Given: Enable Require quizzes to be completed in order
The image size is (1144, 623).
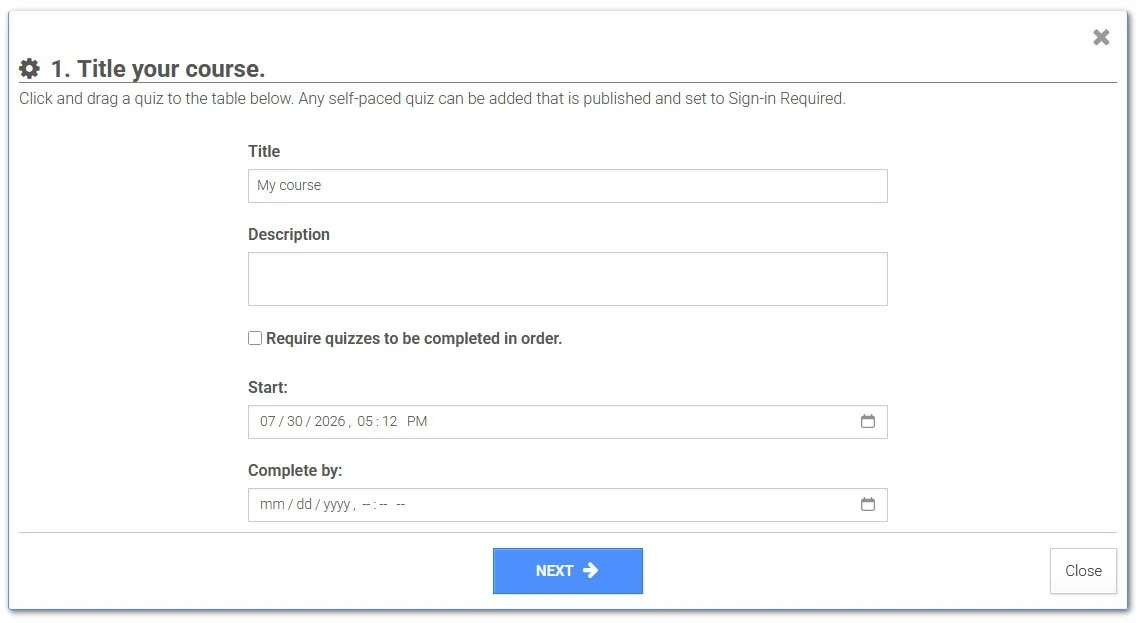Looking at the screenshot, I should pos(255,338).
